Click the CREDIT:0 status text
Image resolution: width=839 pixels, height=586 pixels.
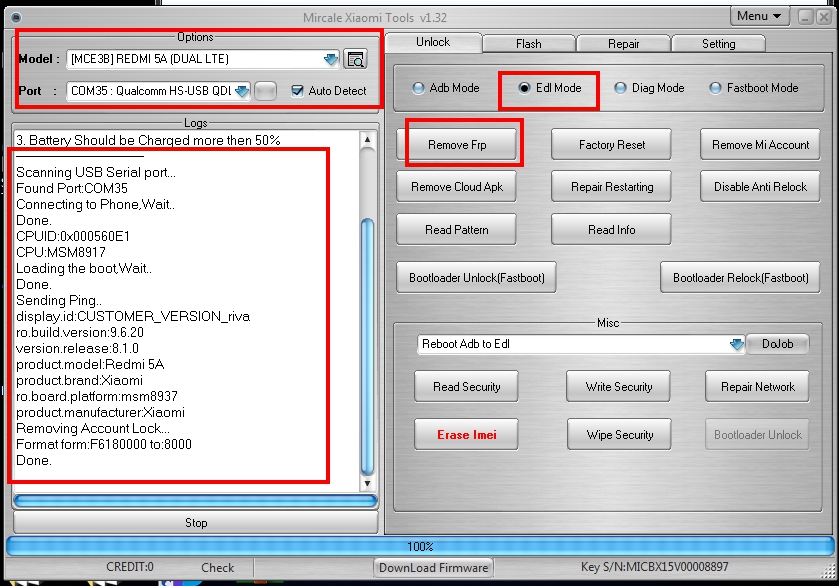click(x=130, y=567)
